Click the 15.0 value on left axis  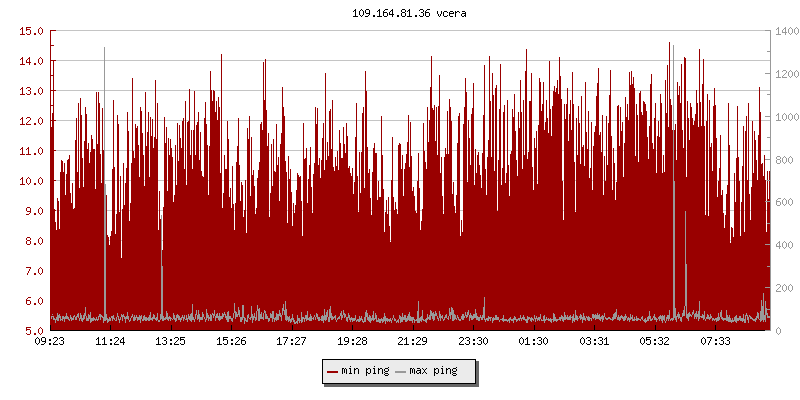click(x=32, y=31)
